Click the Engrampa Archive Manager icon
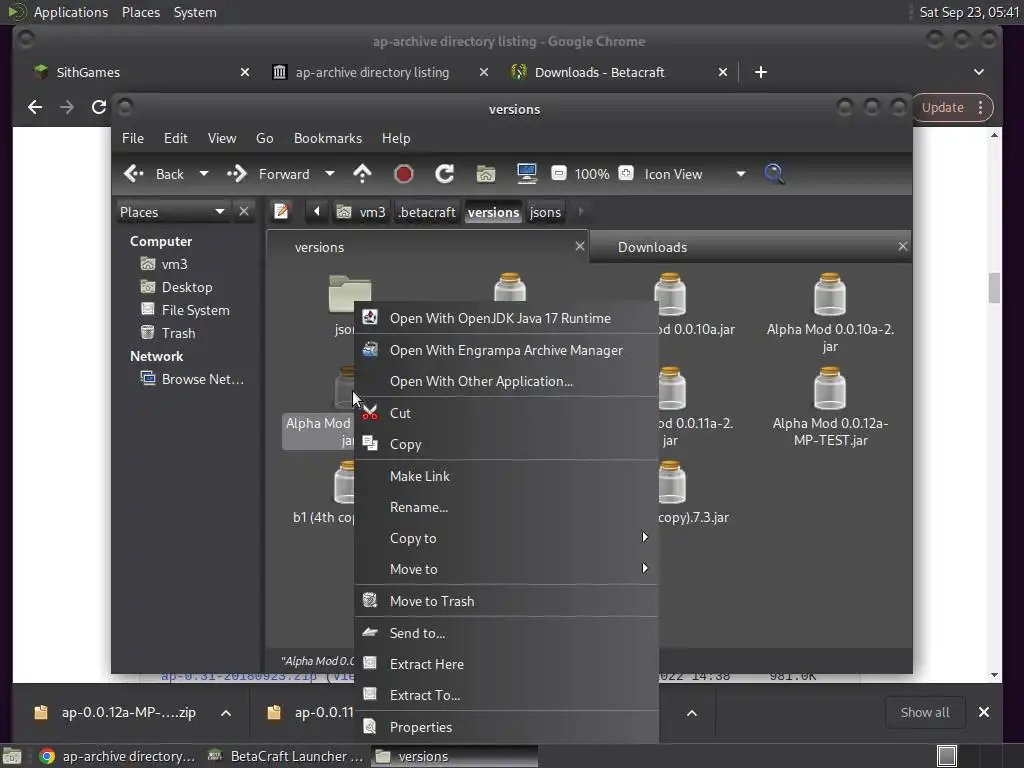The width and height of the screenshot is (1024, 768). point(370,349)
